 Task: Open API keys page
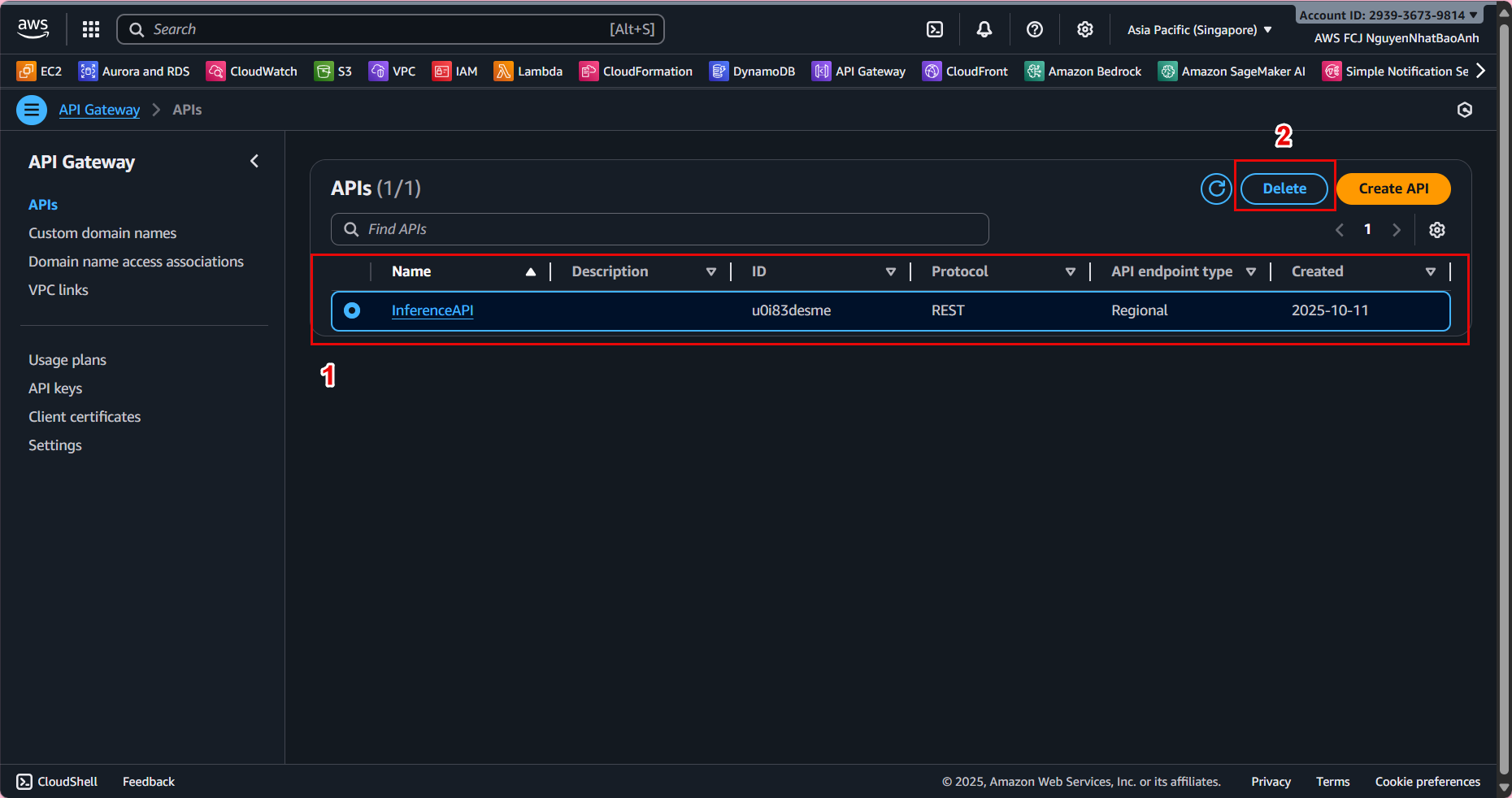(x=55, y=388)
